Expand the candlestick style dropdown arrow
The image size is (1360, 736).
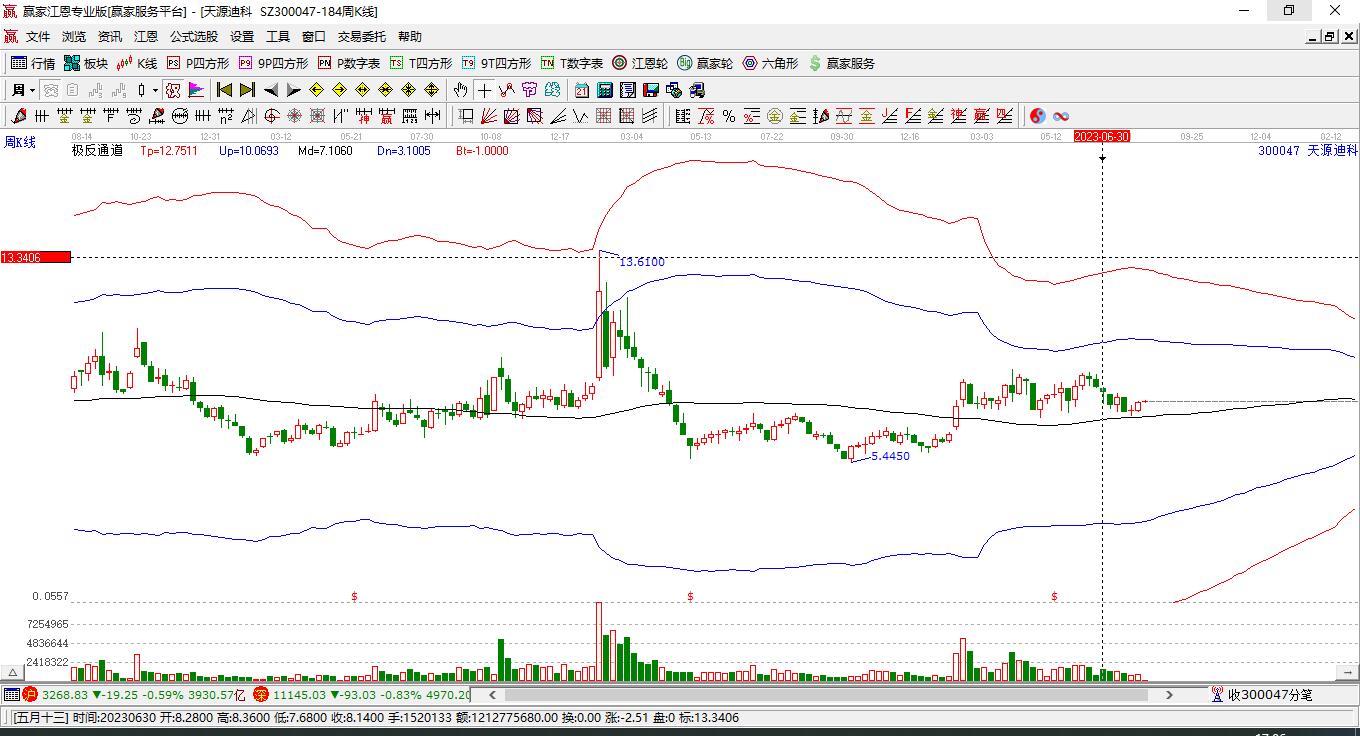point(155,90)
